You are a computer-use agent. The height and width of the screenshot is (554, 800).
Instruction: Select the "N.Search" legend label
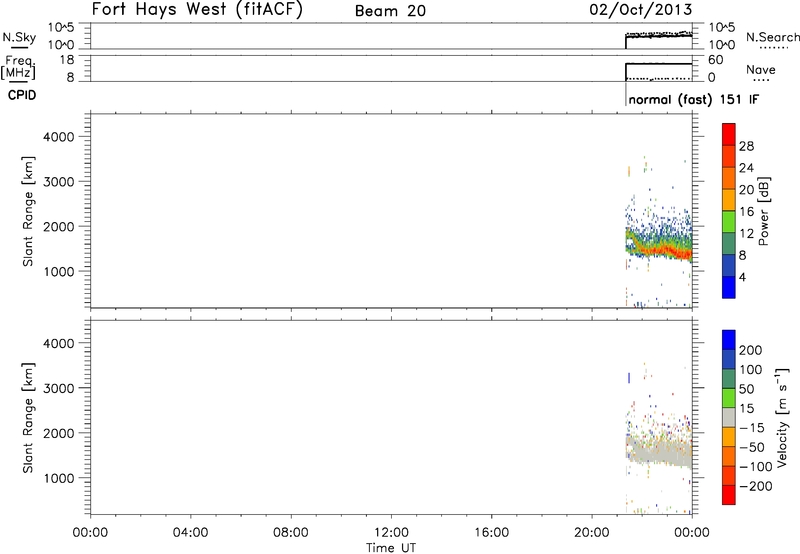click(x=772, y=37)
